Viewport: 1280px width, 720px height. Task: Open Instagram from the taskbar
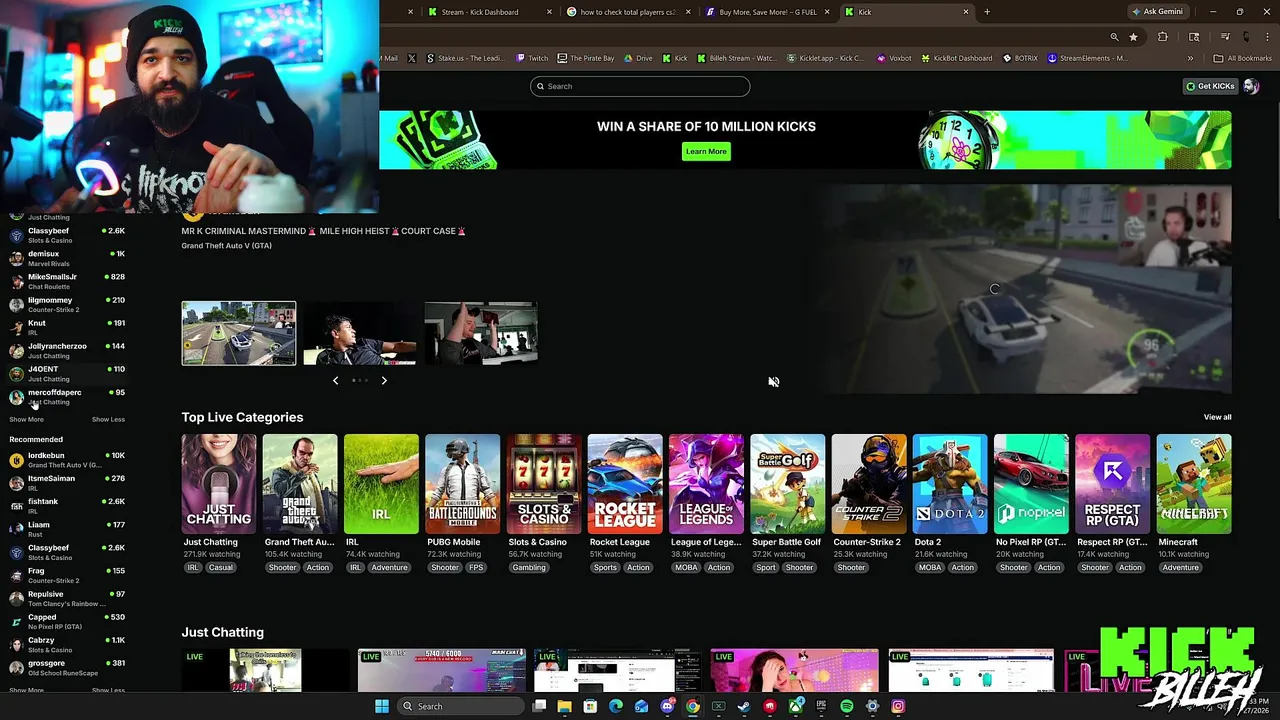pos(898,706)
